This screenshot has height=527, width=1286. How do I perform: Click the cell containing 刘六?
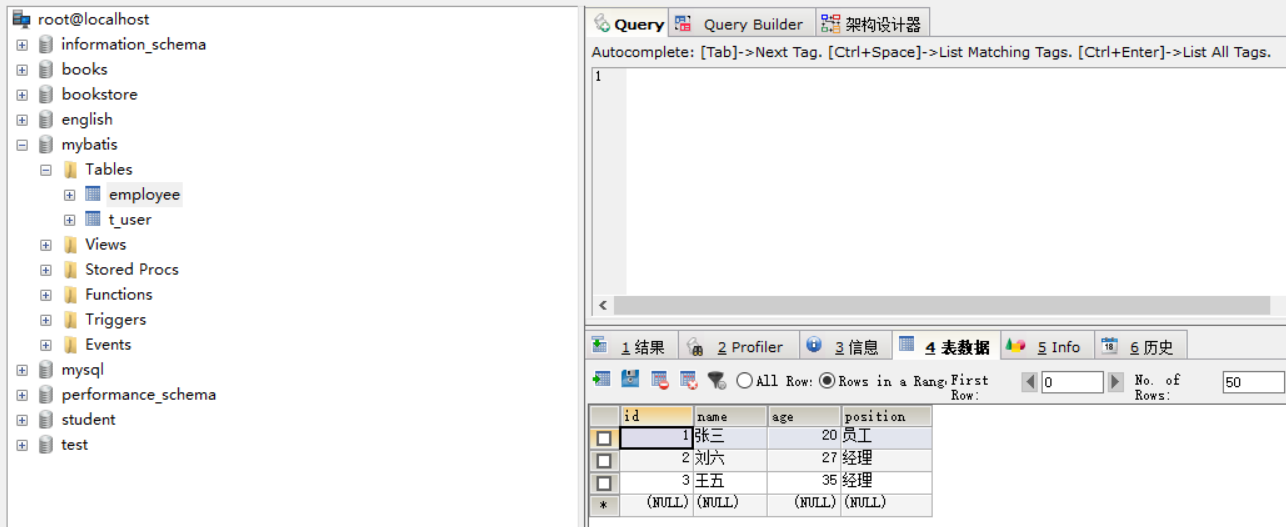(730, 460)
